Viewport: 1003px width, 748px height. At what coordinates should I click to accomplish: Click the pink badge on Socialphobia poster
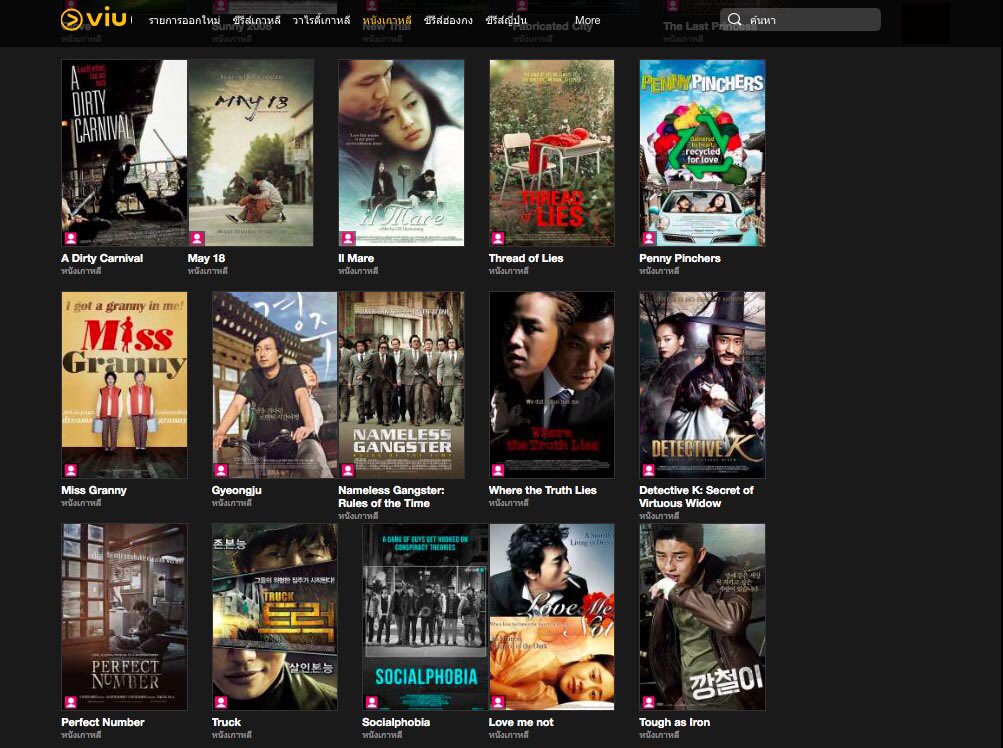click(x=372, y=702)
